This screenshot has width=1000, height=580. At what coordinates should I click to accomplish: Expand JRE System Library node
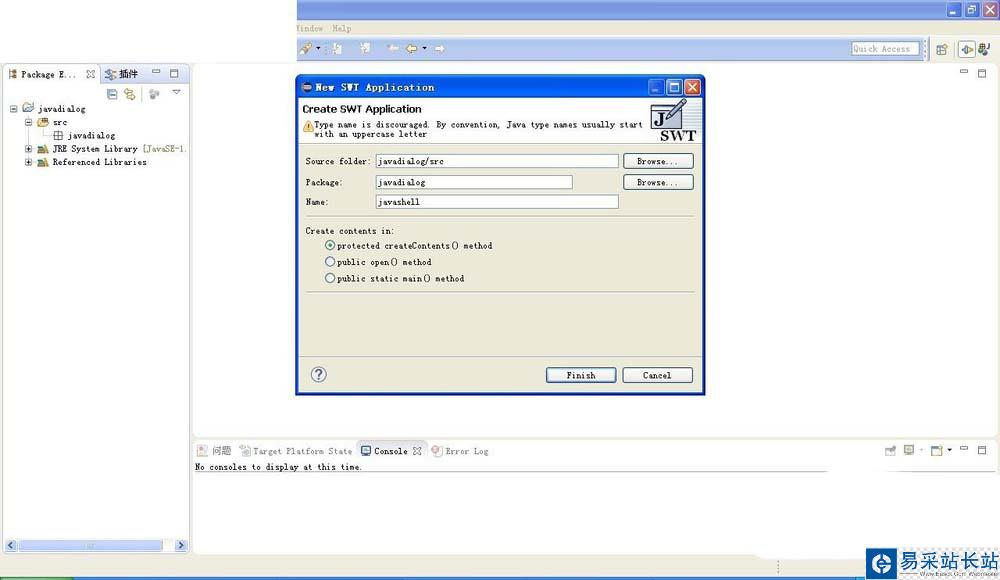pyautogui.click(x=28, y=149)
